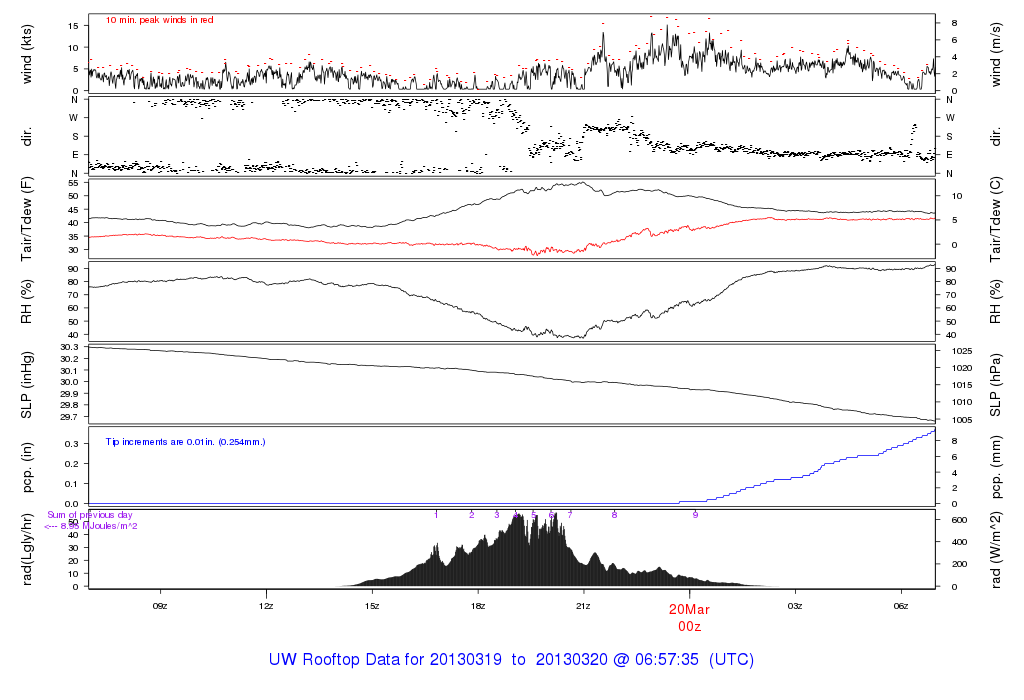Click the 'rad(Lgly/hr)' axis title
This screenshot has height=700, width=1024.
[x=27, y=549]
